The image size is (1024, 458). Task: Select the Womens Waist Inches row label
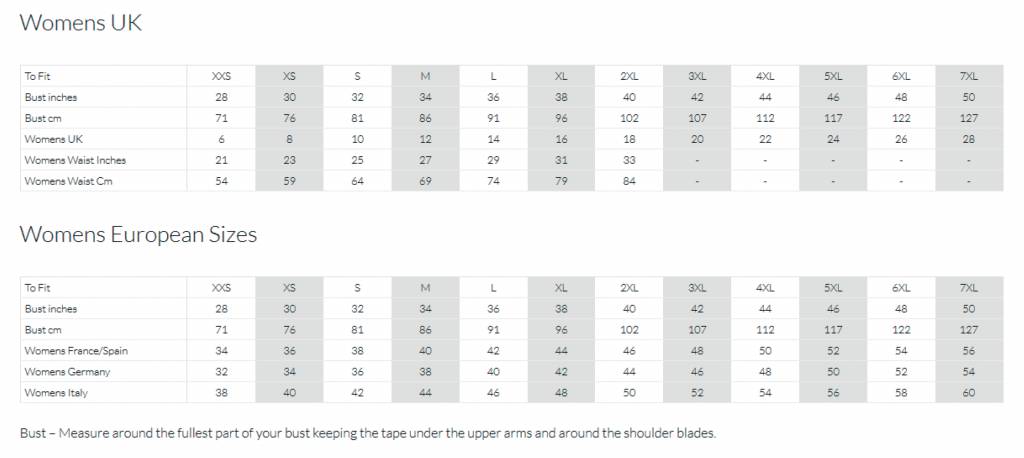(75, 160)
